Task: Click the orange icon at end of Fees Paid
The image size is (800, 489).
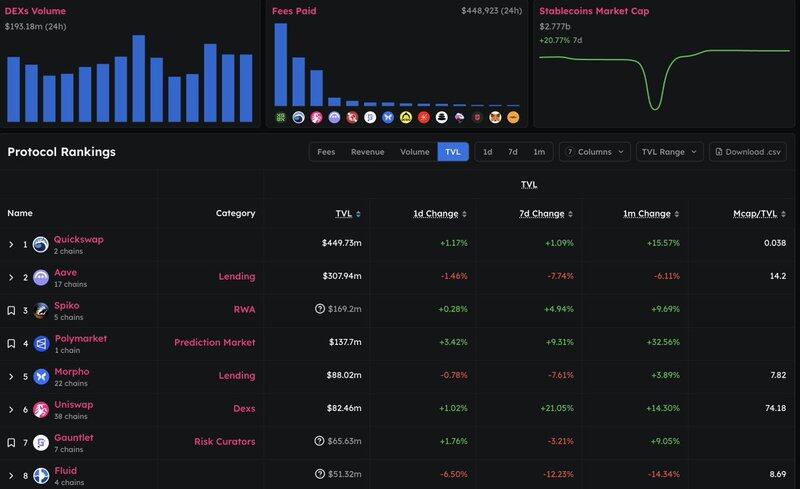Action: [513, 117]
